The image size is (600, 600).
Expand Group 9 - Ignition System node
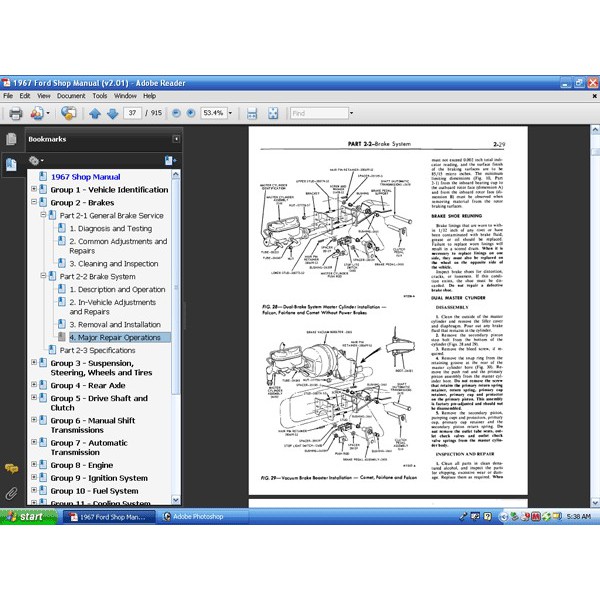pyautogui.click(x=34, y=477)
